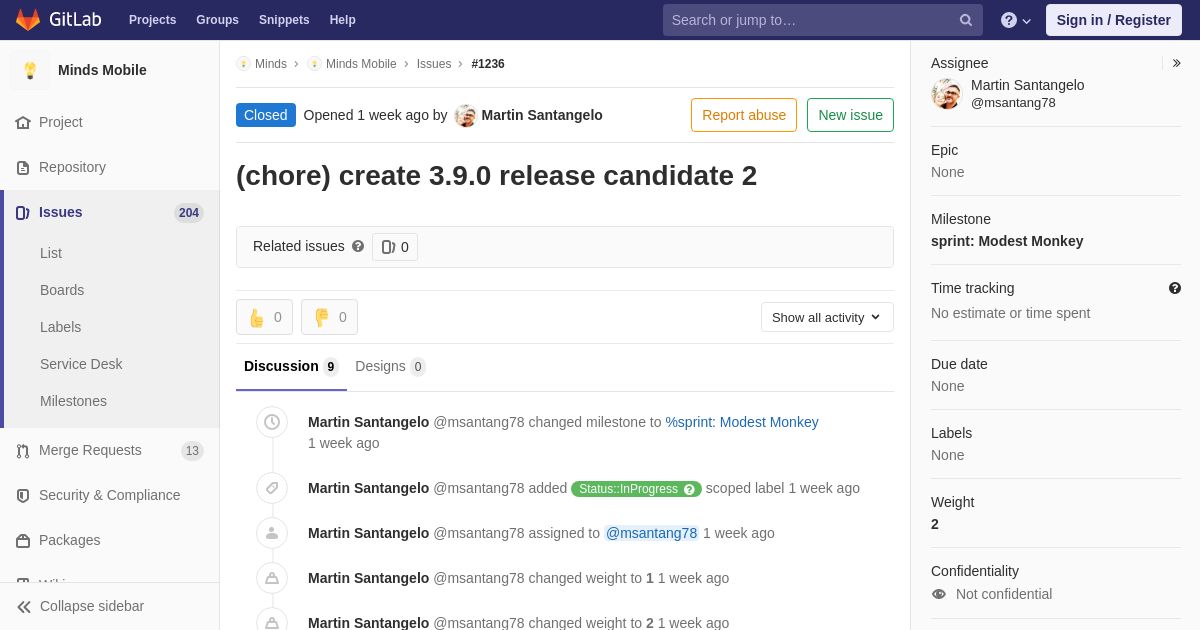Click the Report abuse button
Image resolution: width=1200 pixels, height=630 pixels.
[x=744, y=115]
